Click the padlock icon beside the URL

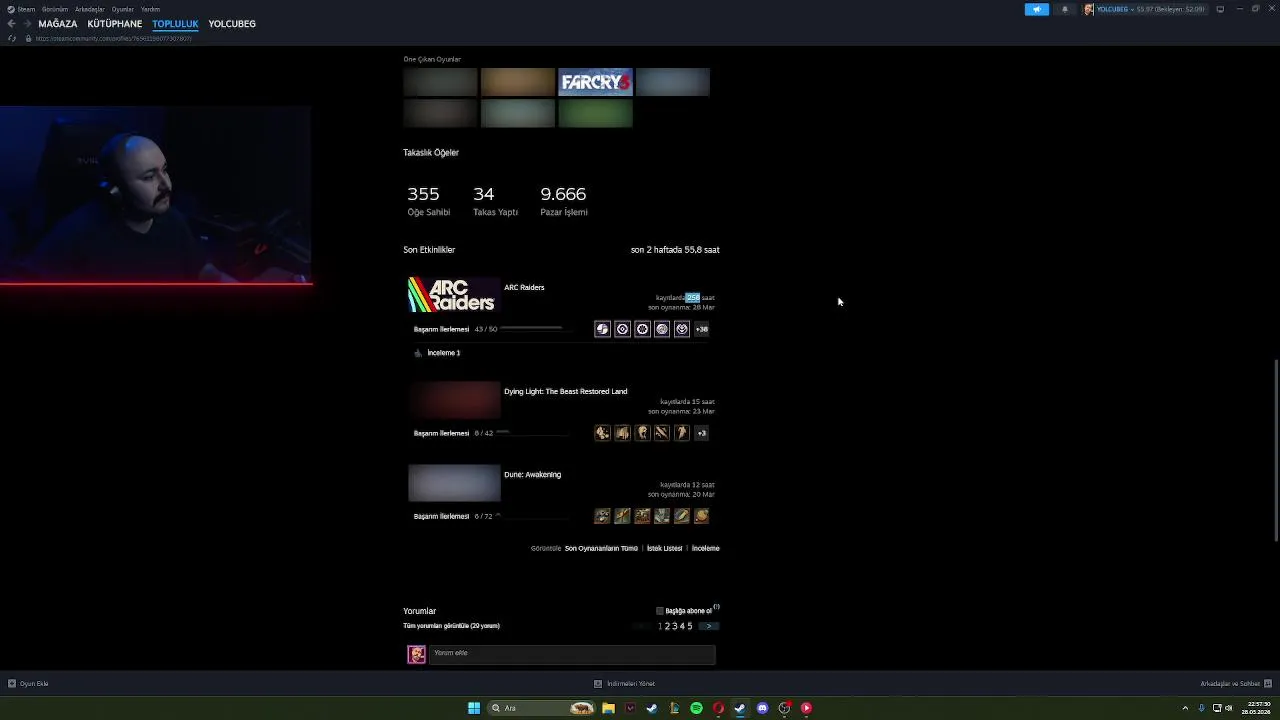coord(28,38)
